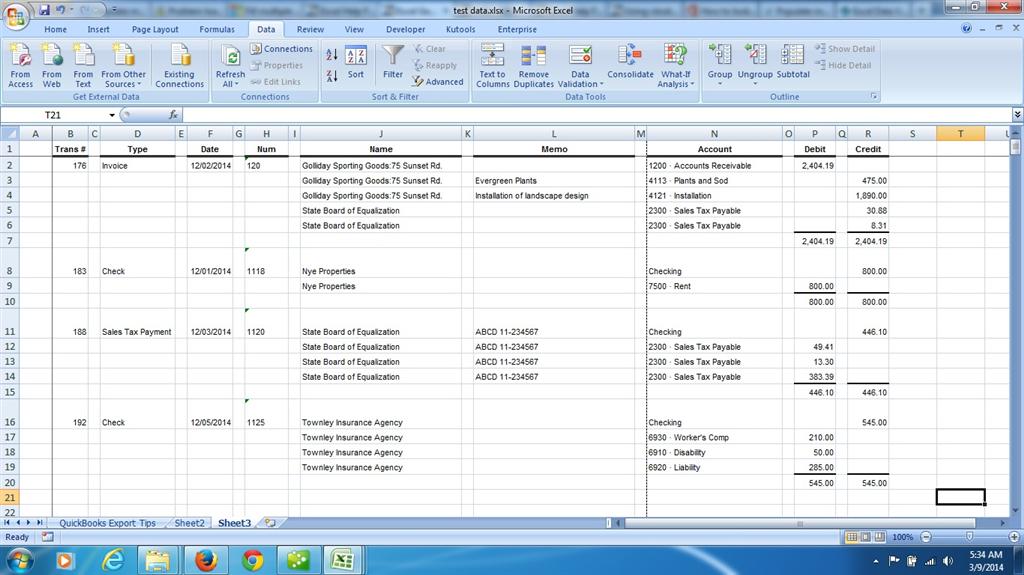This screenshot has height=575, width=1024.
Task: Select the Sheet2 worksheet tab
Action: (x=189, y=523)
